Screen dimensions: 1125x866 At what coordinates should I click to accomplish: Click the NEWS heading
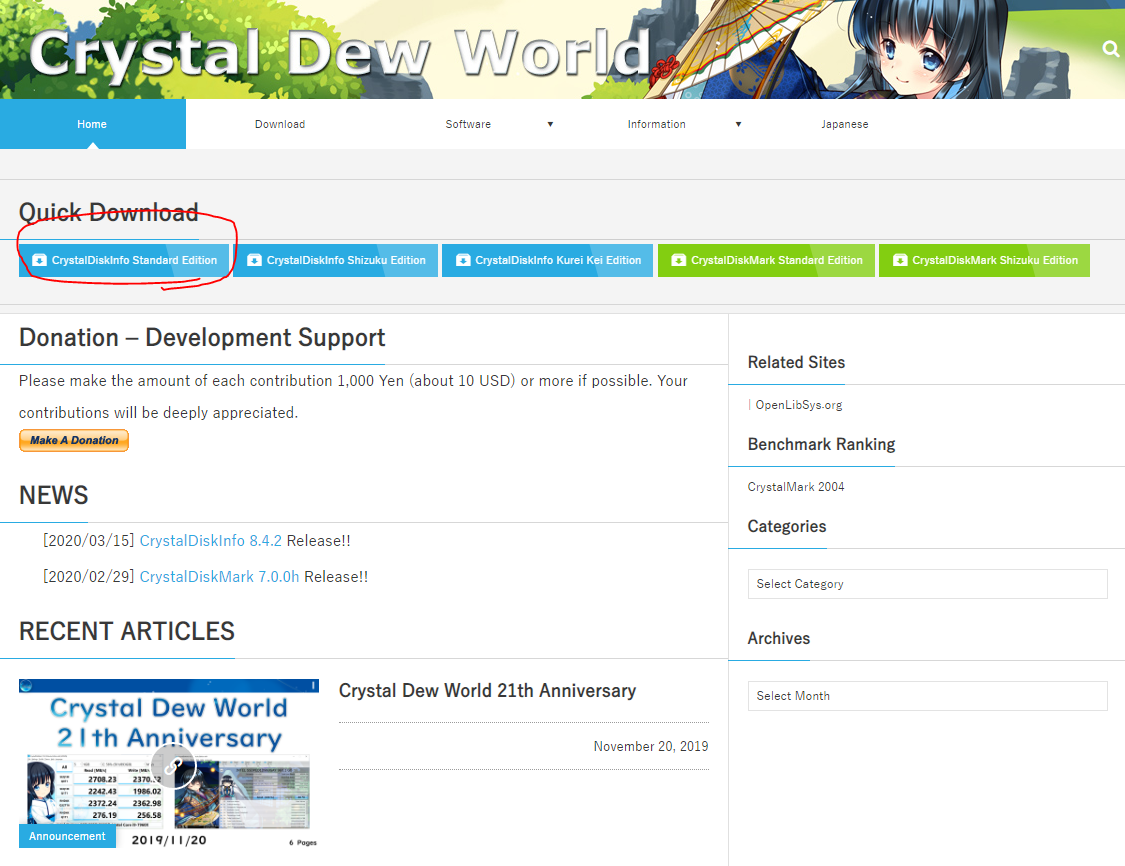54,495
